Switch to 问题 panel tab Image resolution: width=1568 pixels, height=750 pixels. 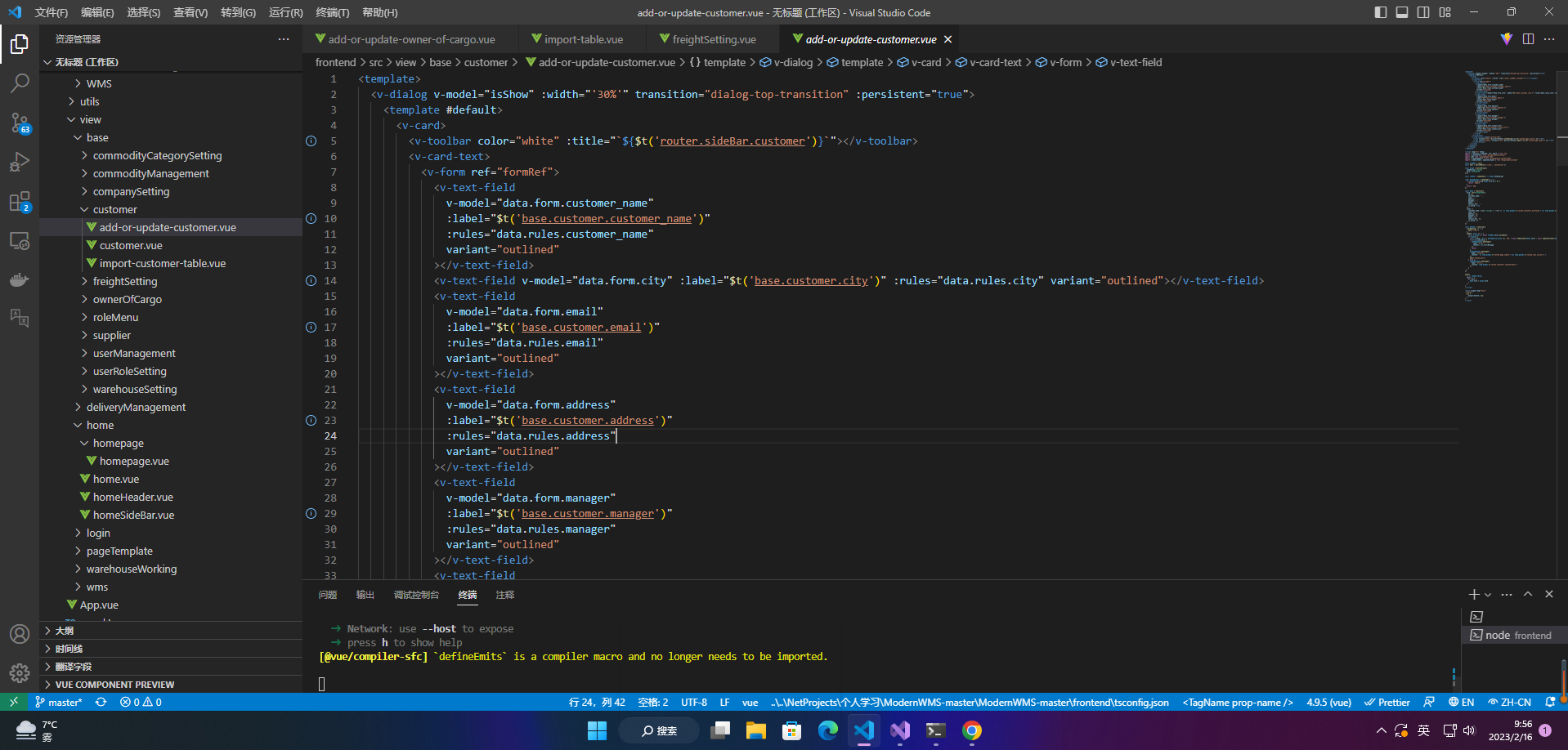328,595
